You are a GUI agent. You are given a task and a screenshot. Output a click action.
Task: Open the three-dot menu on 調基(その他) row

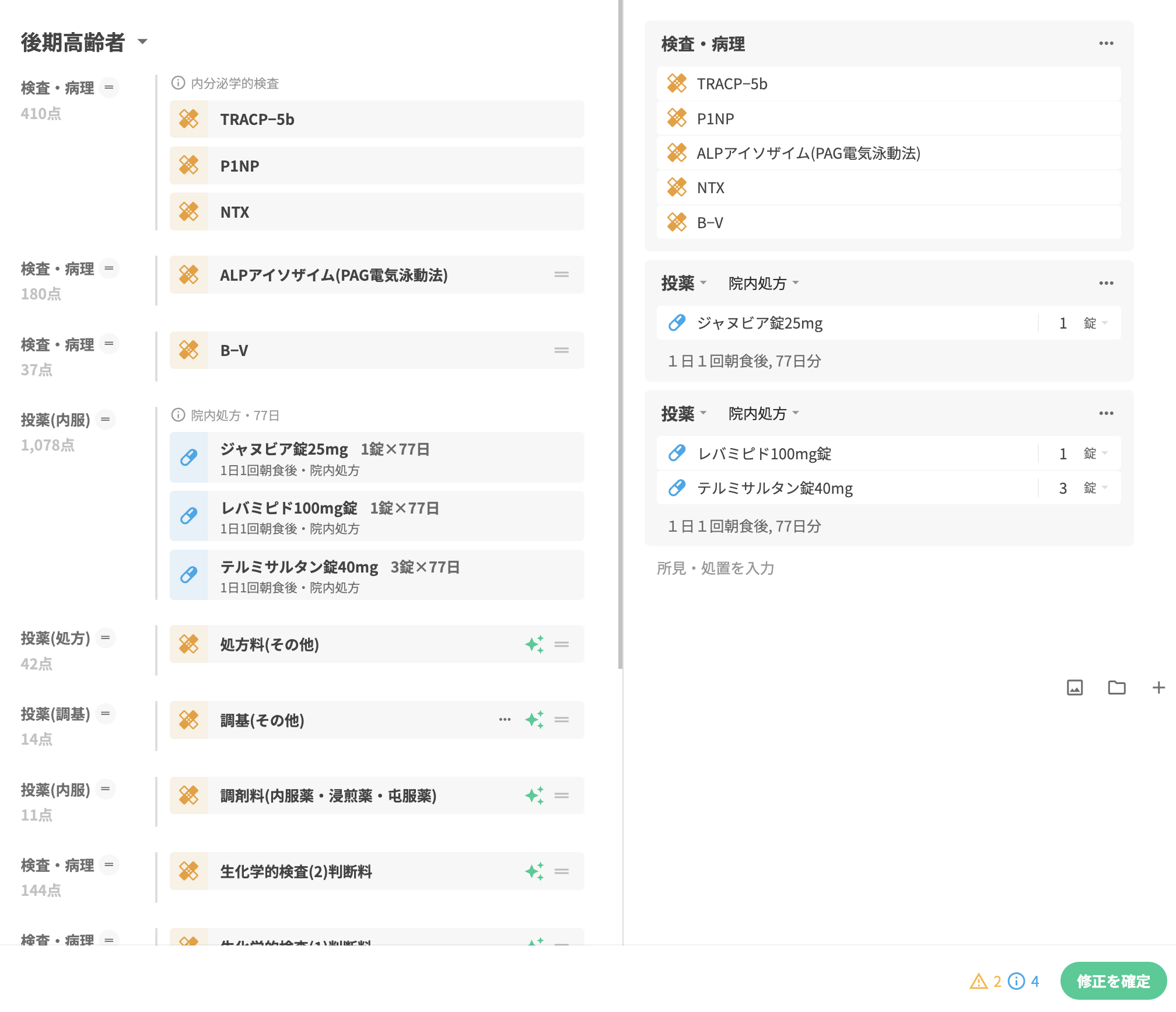click(505, 720)
